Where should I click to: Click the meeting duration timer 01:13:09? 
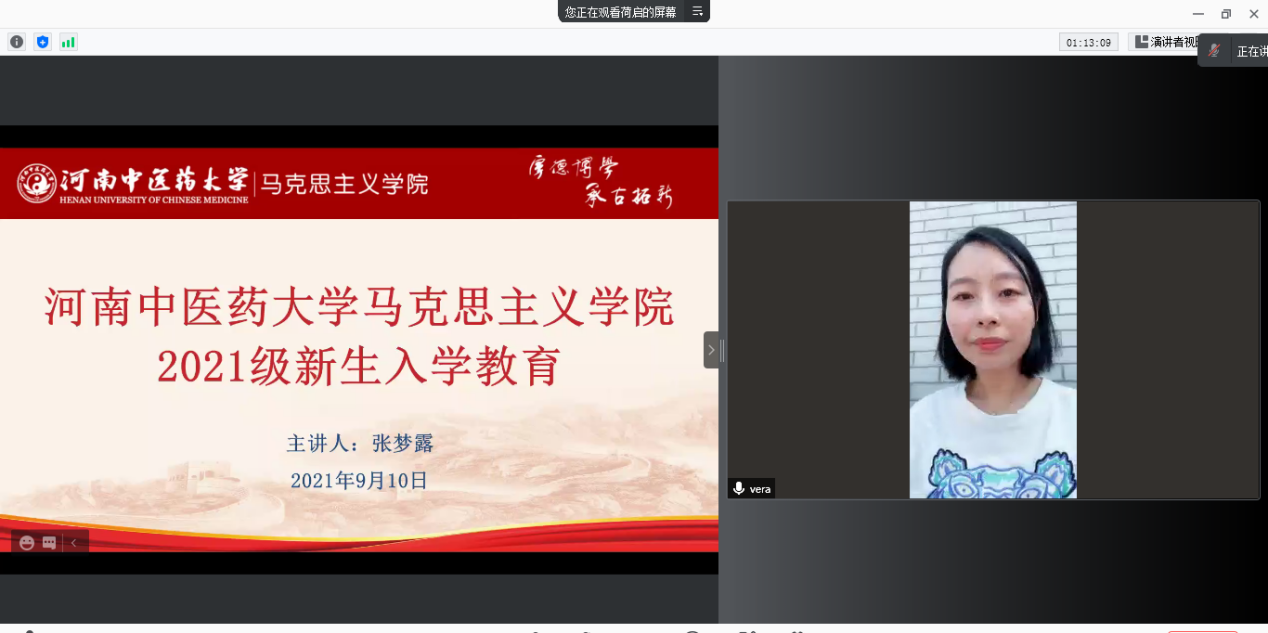pos(1089,43)
